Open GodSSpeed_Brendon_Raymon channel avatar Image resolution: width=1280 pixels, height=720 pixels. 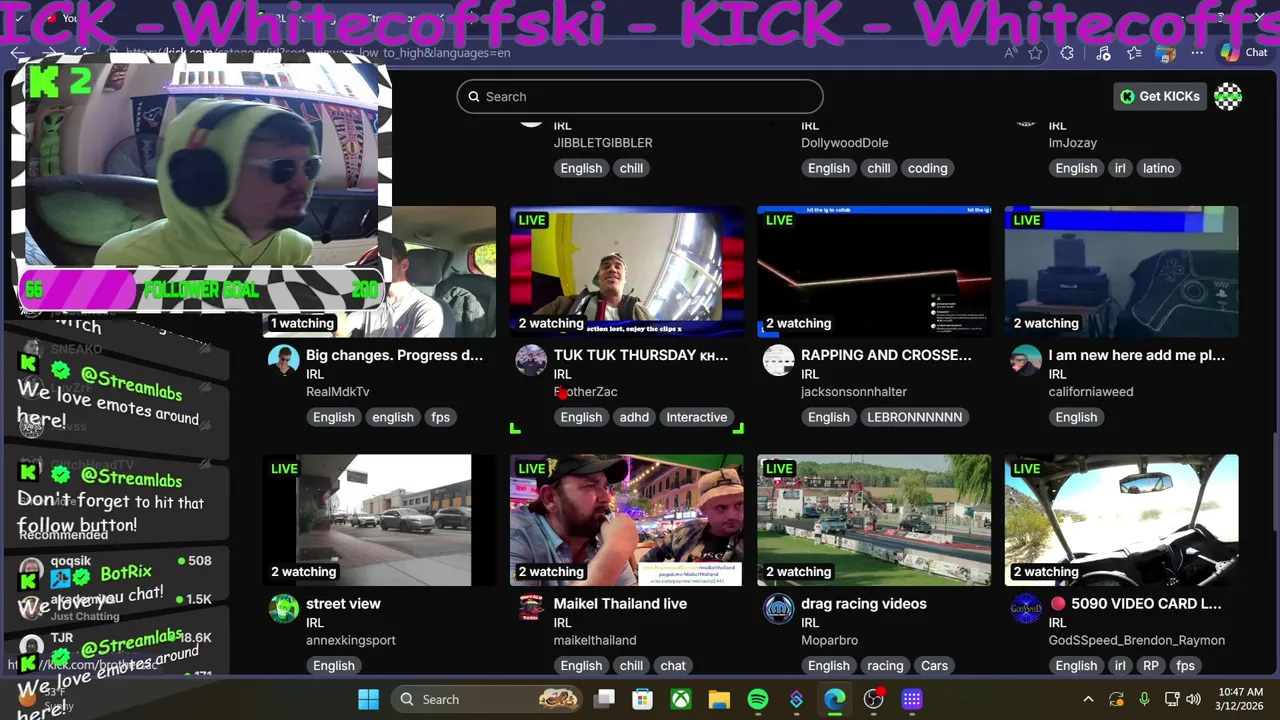point(1026,608)
